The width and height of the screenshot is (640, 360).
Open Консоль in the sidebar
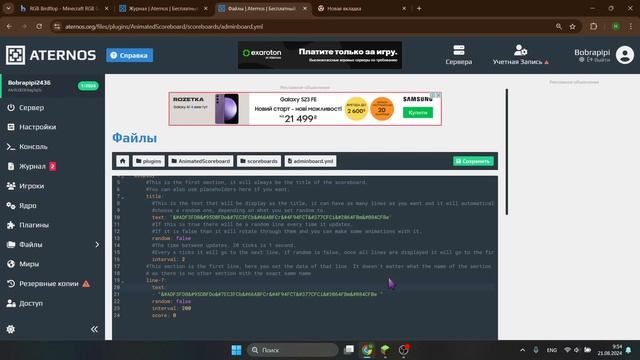(x=27, y=147)
